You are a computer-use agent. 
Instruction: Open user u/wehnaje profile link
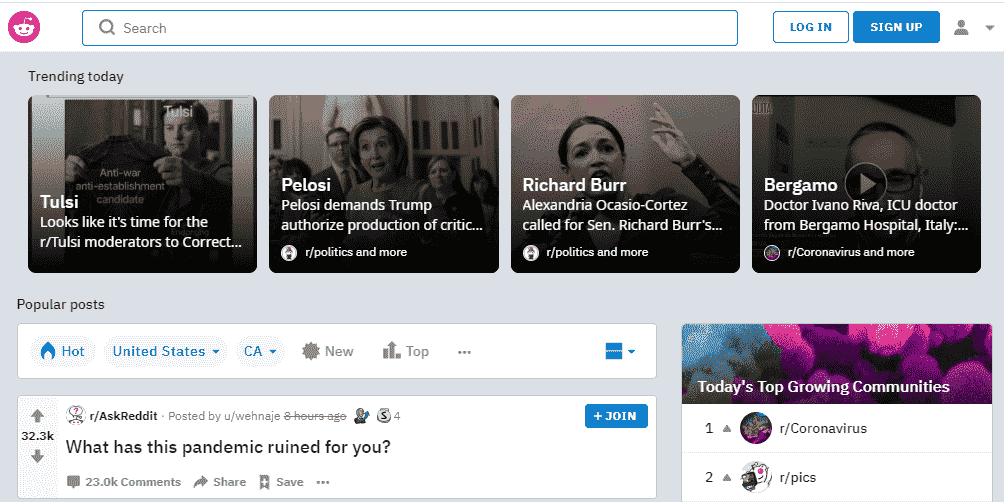pyautogui.click(x=252, y=416)
